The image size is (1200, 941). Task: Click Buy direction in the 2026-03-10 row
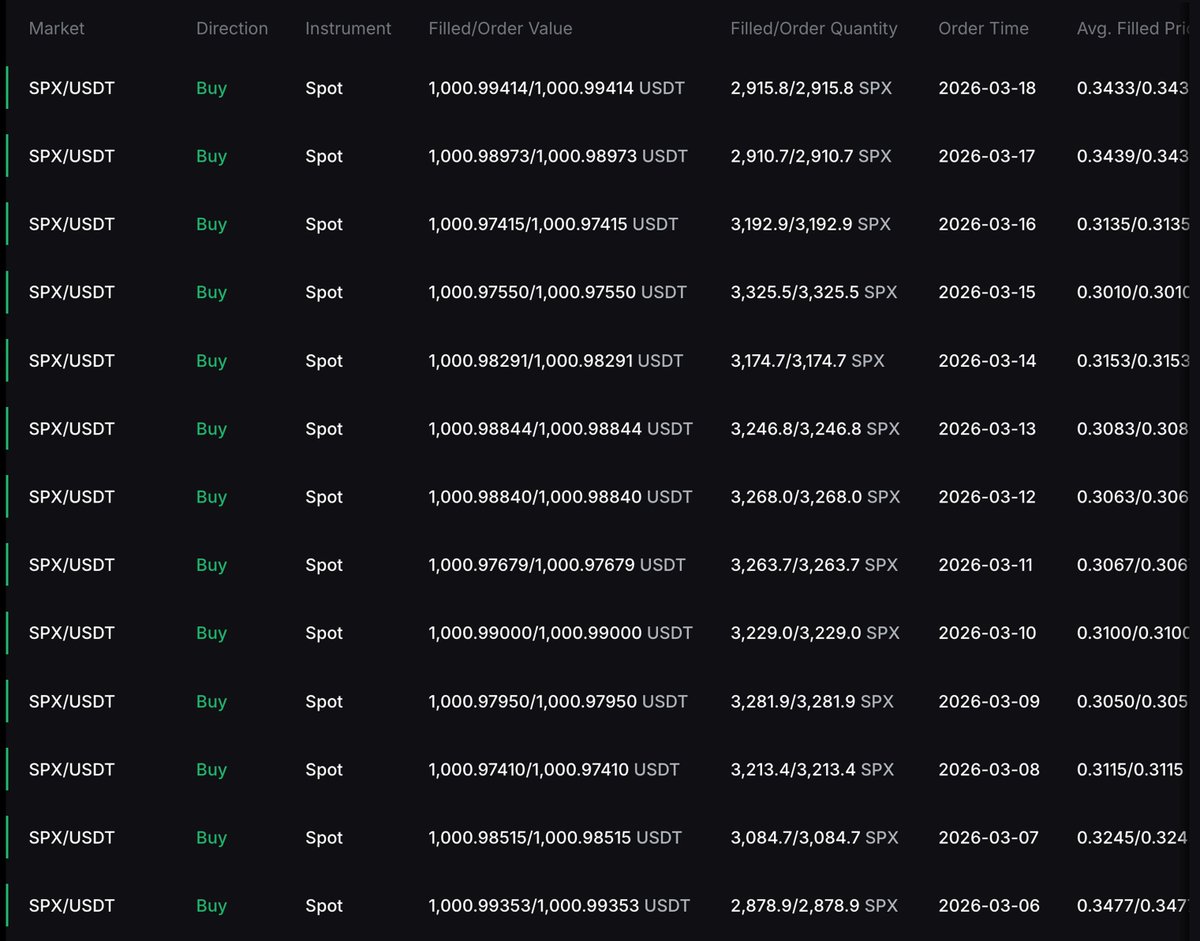(211, 633)
